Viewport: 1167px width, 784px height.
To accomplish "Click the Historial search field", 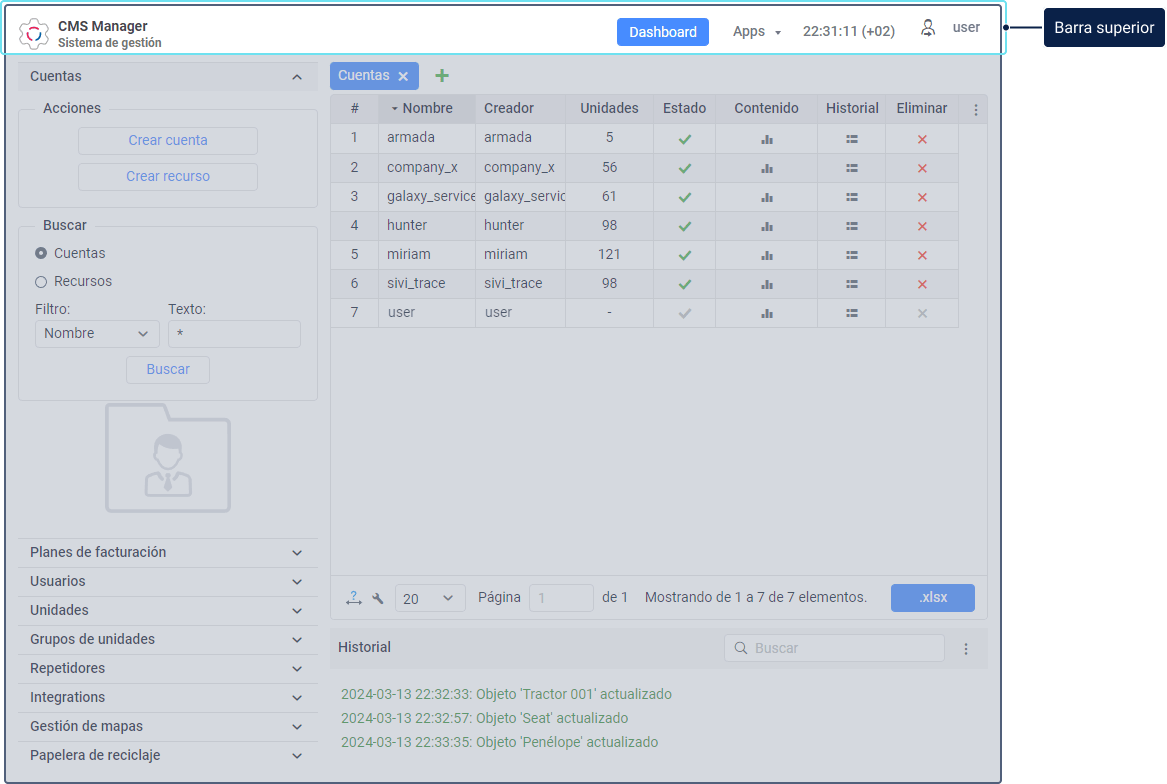I will (834, 648).
